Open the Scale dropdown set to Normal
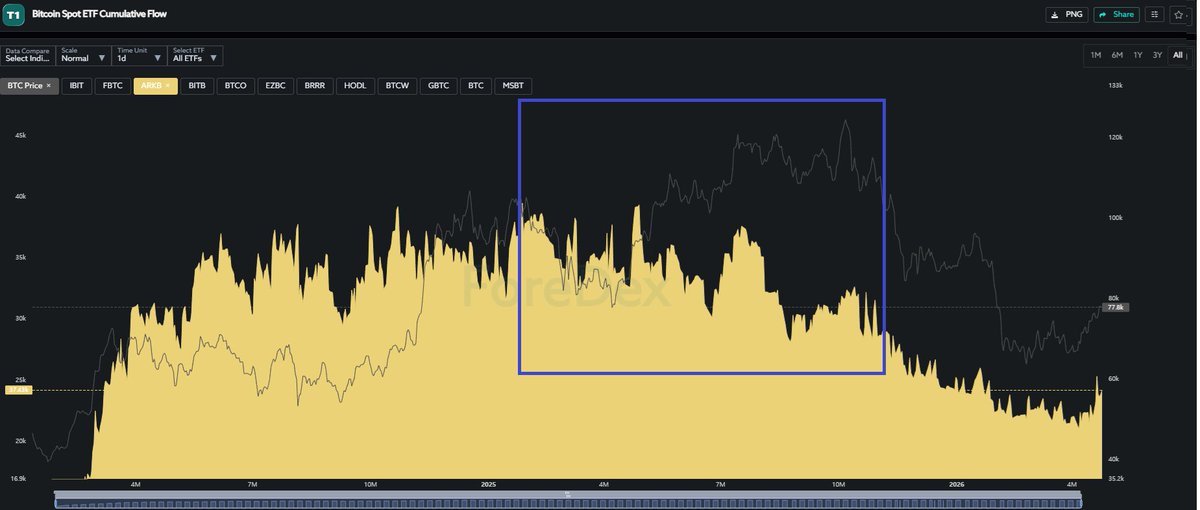The image size is (1200, 510). (x=84, y=55)
